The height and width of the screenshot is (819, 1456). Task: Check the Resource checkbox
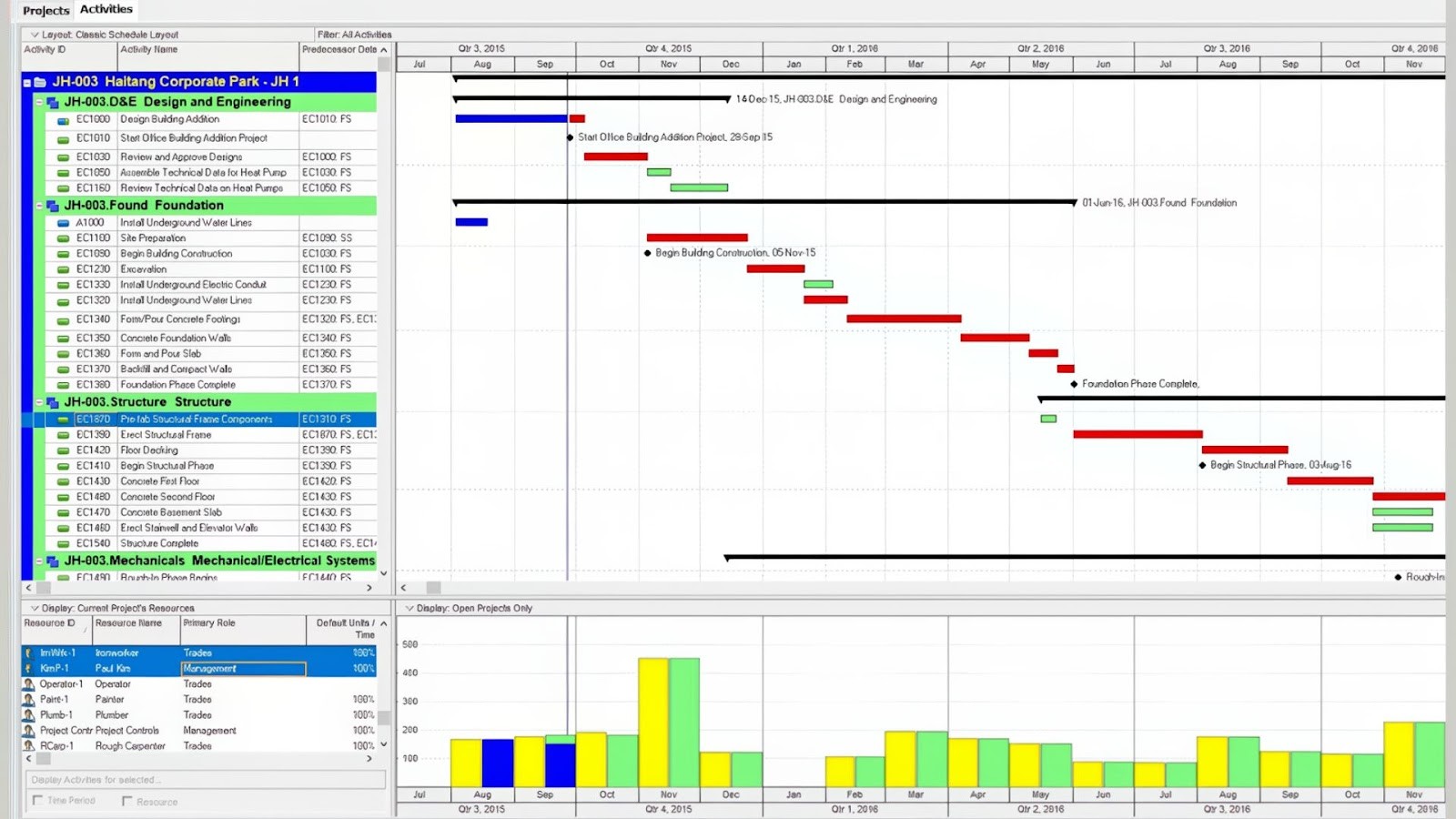pos(126,802)
